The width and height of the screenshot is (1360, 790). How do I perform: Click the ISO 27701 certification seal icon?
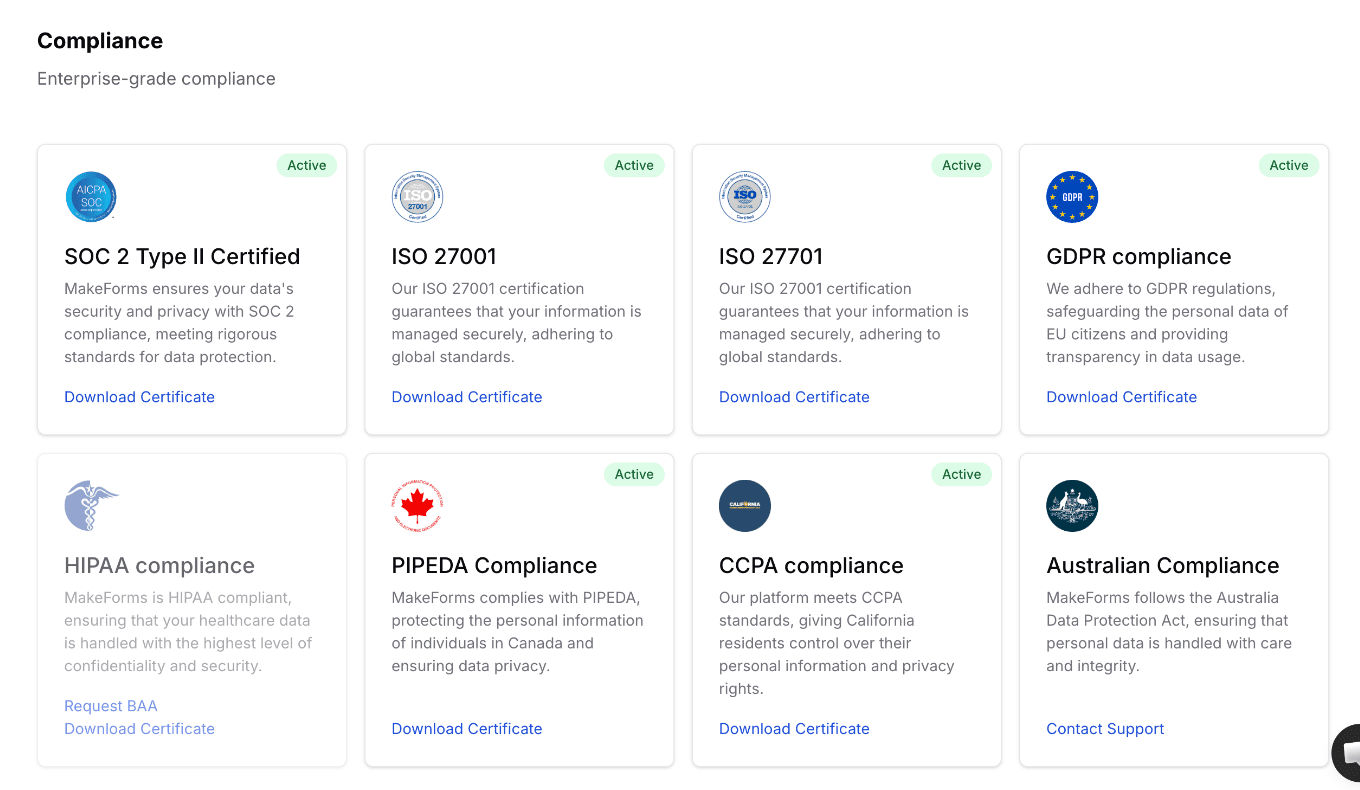click(x=745, y=197)
